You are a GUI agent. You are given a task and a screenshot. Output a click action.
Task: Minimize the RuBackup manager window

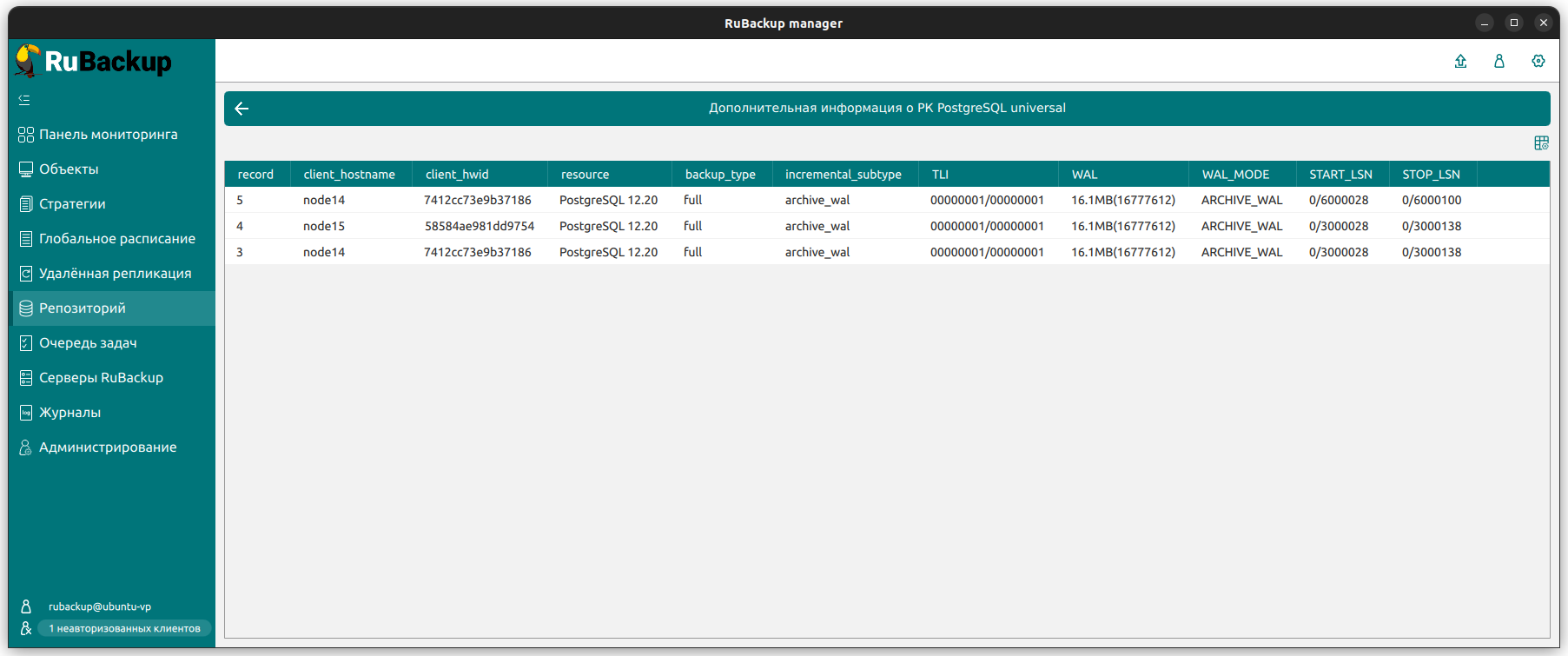point(1485,23)
